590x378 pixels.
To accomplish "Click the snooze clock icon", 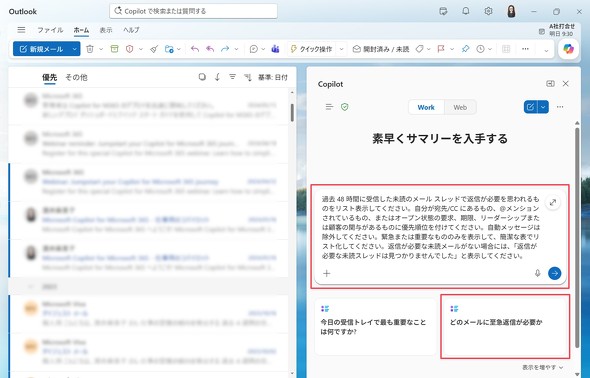I will click(x=480, y=49).
